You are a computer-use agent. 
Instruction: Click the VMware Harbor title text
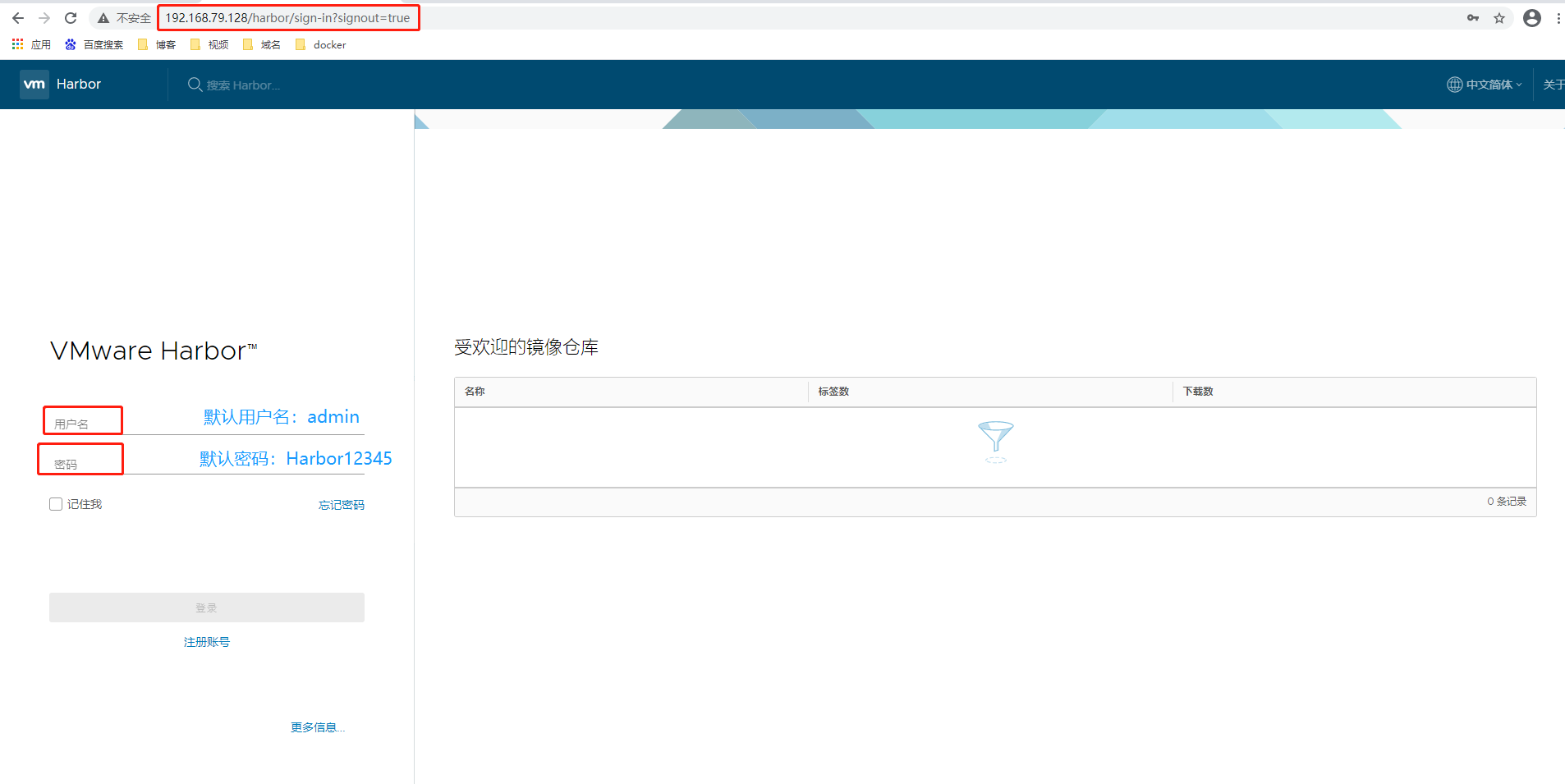(154, 351)
